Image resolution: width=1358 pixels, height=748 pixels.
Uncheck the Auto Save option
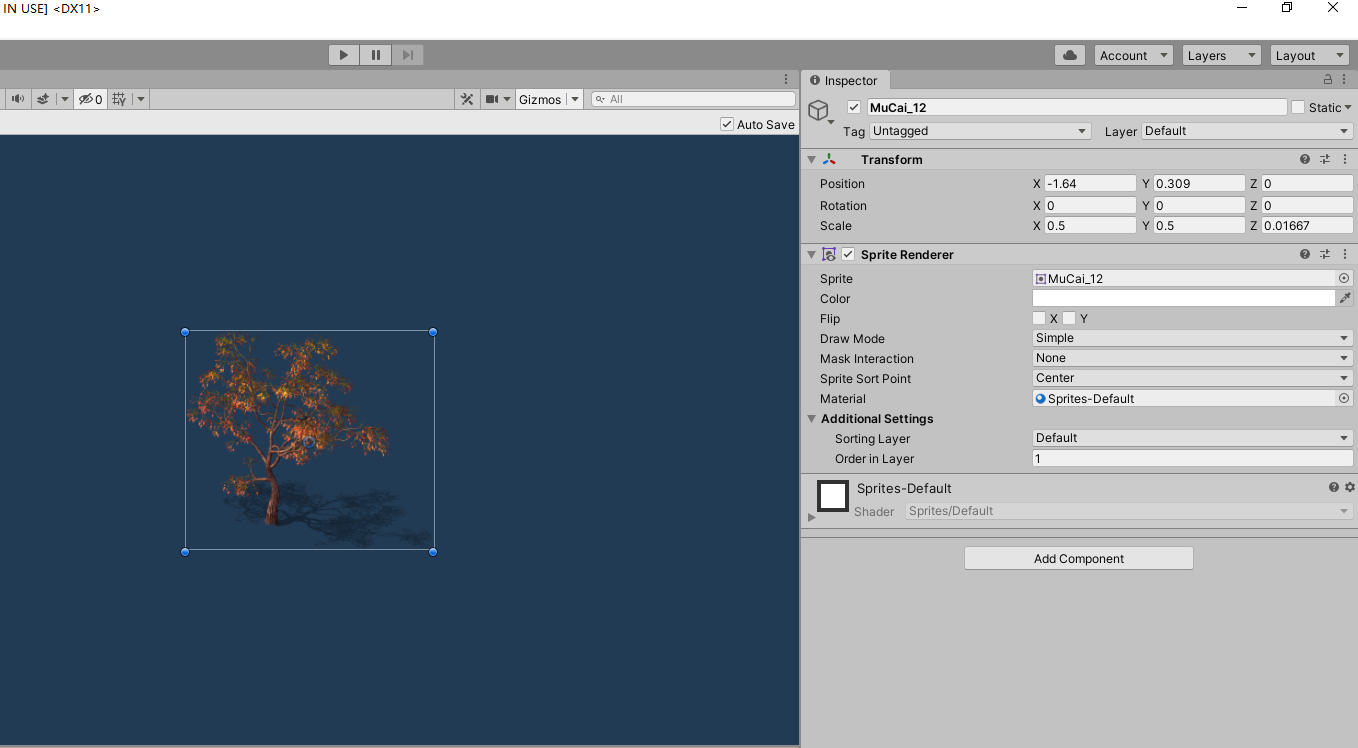[x=727, y=124]
